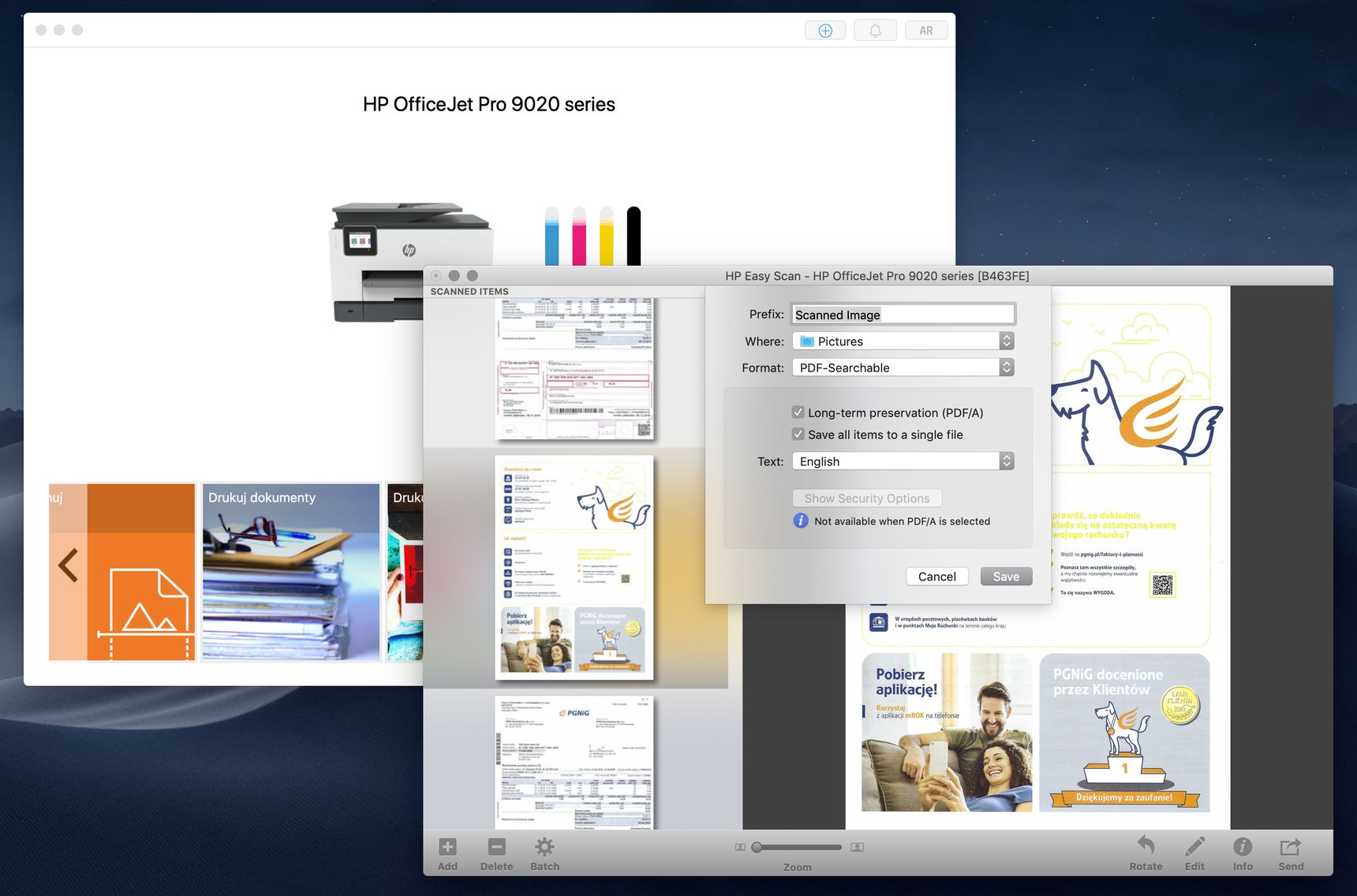The image size is (1357, 896).
Task: Click the Save button in save dialog
Action: (x=1006, y=577)
